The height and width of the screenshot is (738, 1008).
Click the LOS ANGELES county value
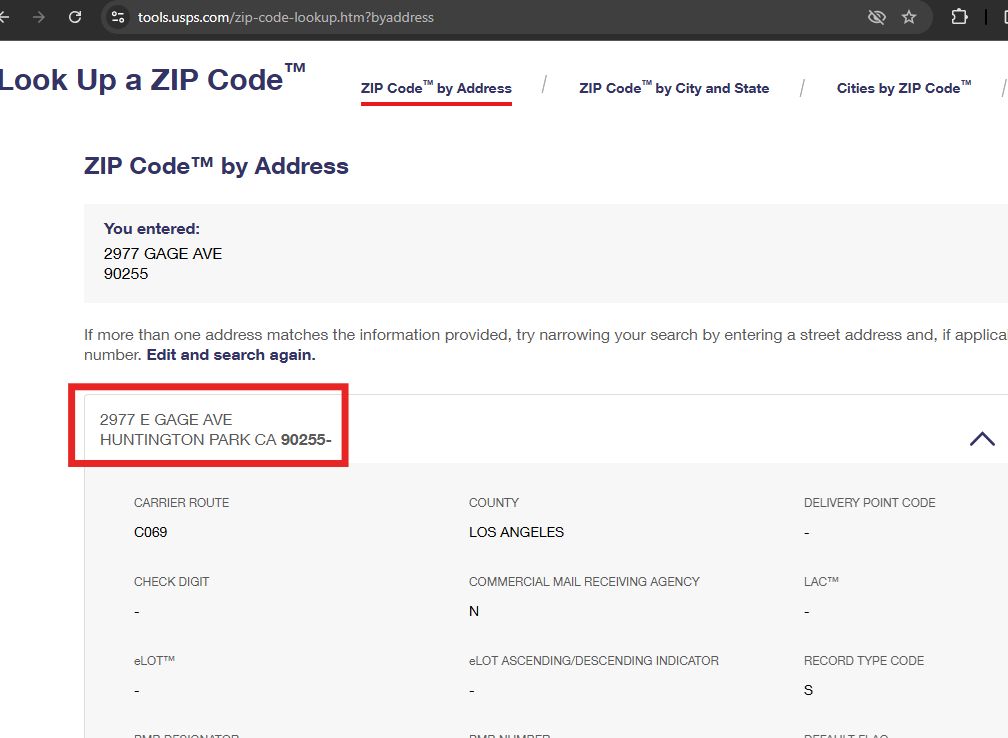pos(516,532)
